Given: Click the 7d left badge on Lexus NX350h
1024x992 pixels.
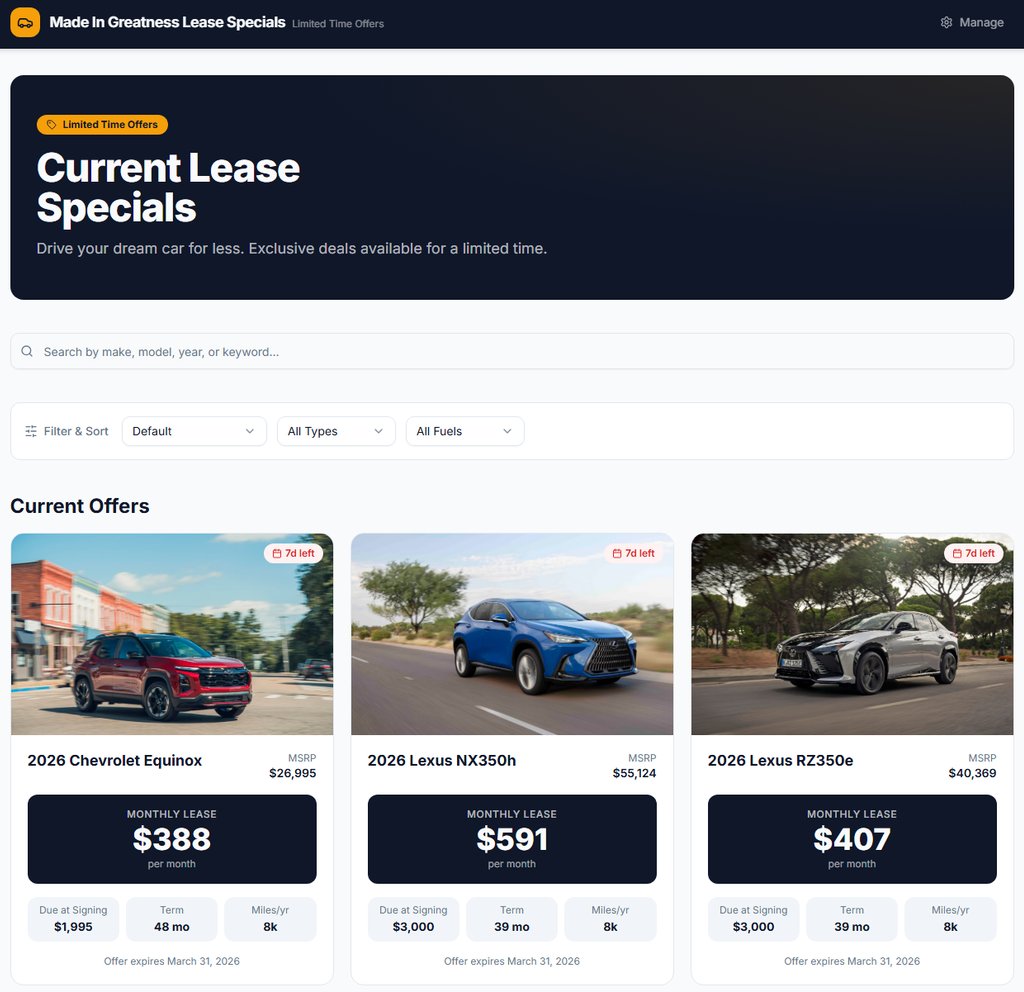Looking at the screenshot, I should [634, 553].
